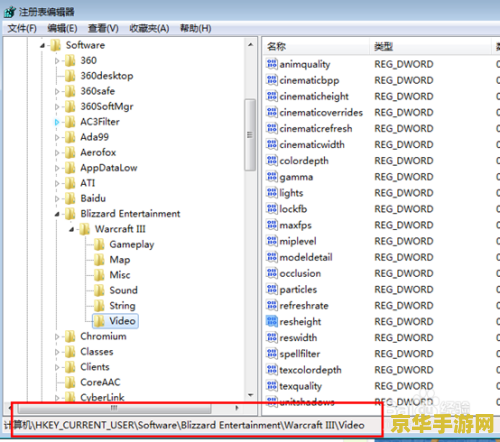
Task: Expand the Chromium key node
Action: [57, 337]
